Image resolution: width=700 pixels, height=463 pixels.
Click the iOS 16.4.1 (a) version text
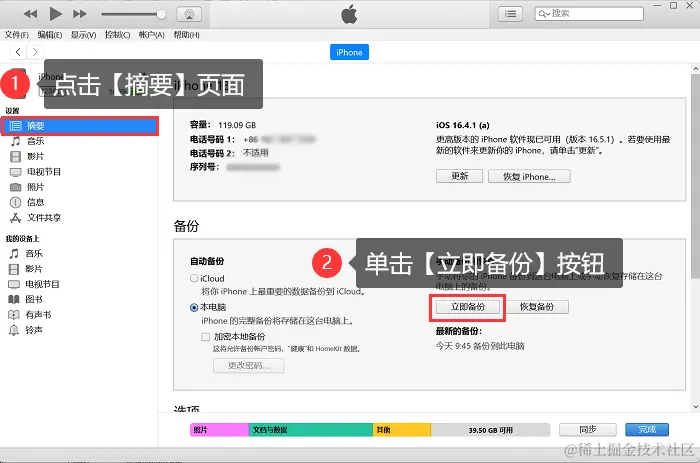click(462, 125)
